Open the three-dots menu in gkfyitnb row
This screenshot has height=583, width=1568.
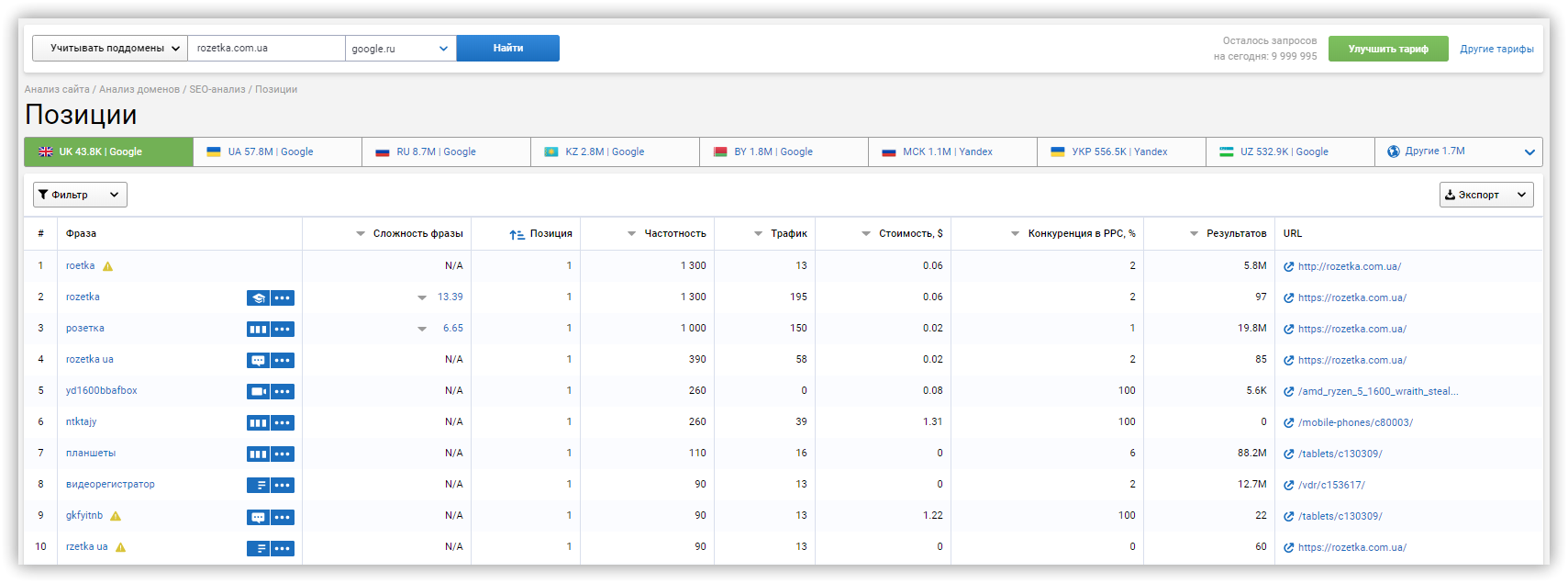[283, 517]
